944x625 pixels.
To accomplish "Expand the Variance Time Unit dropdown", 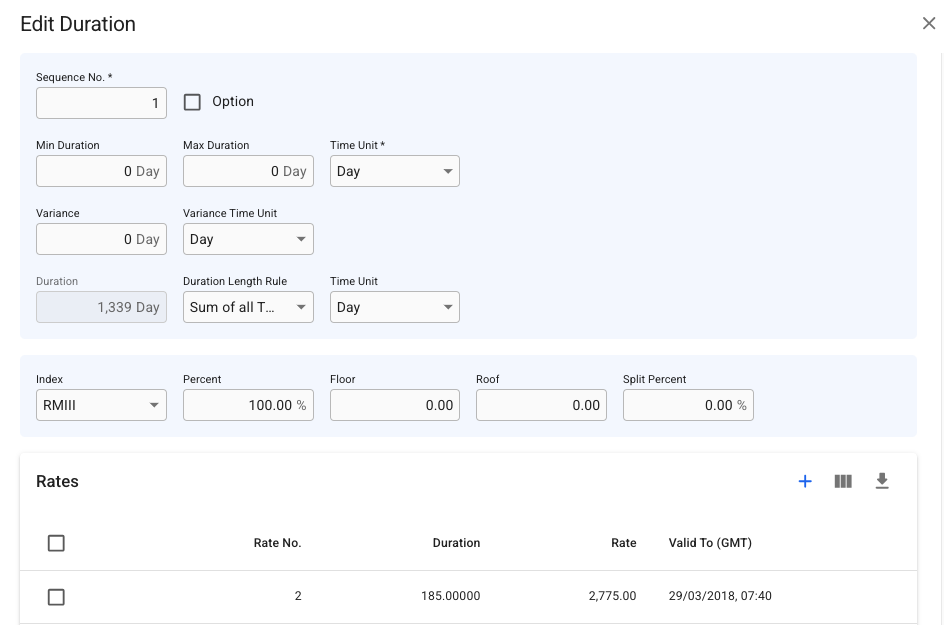I will [248, 239].
